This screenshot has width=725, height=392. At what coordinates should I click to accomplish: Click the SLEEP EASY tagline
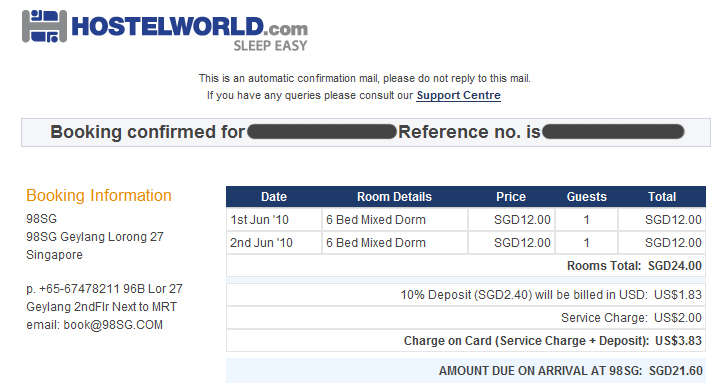tap(270, 46)
